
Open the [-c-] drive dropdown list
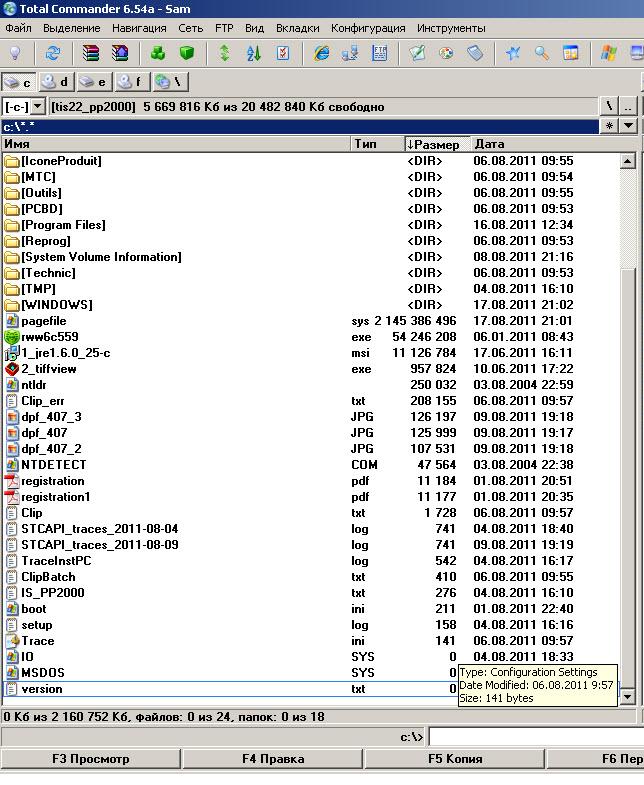pos(38,106)
